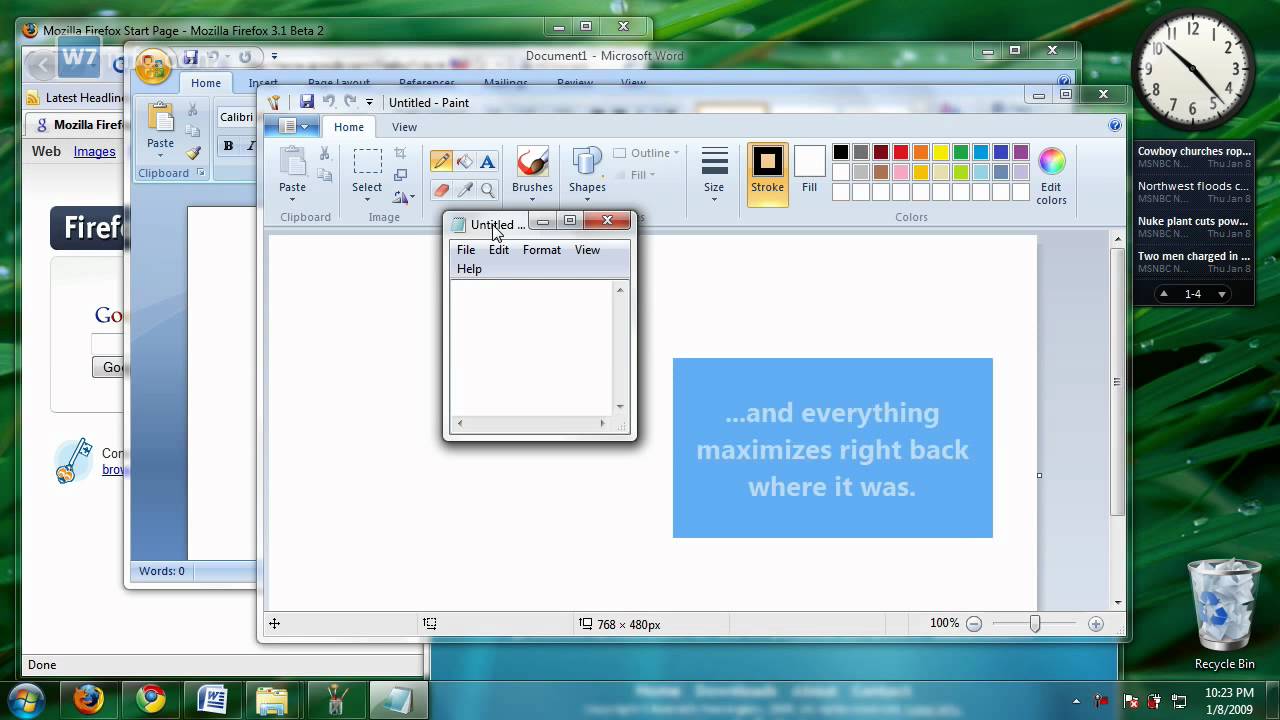The height and width of the screenshot is (720, 1280).
Task: Select the Pencil tool in Paint
Action: pos(441,162)
